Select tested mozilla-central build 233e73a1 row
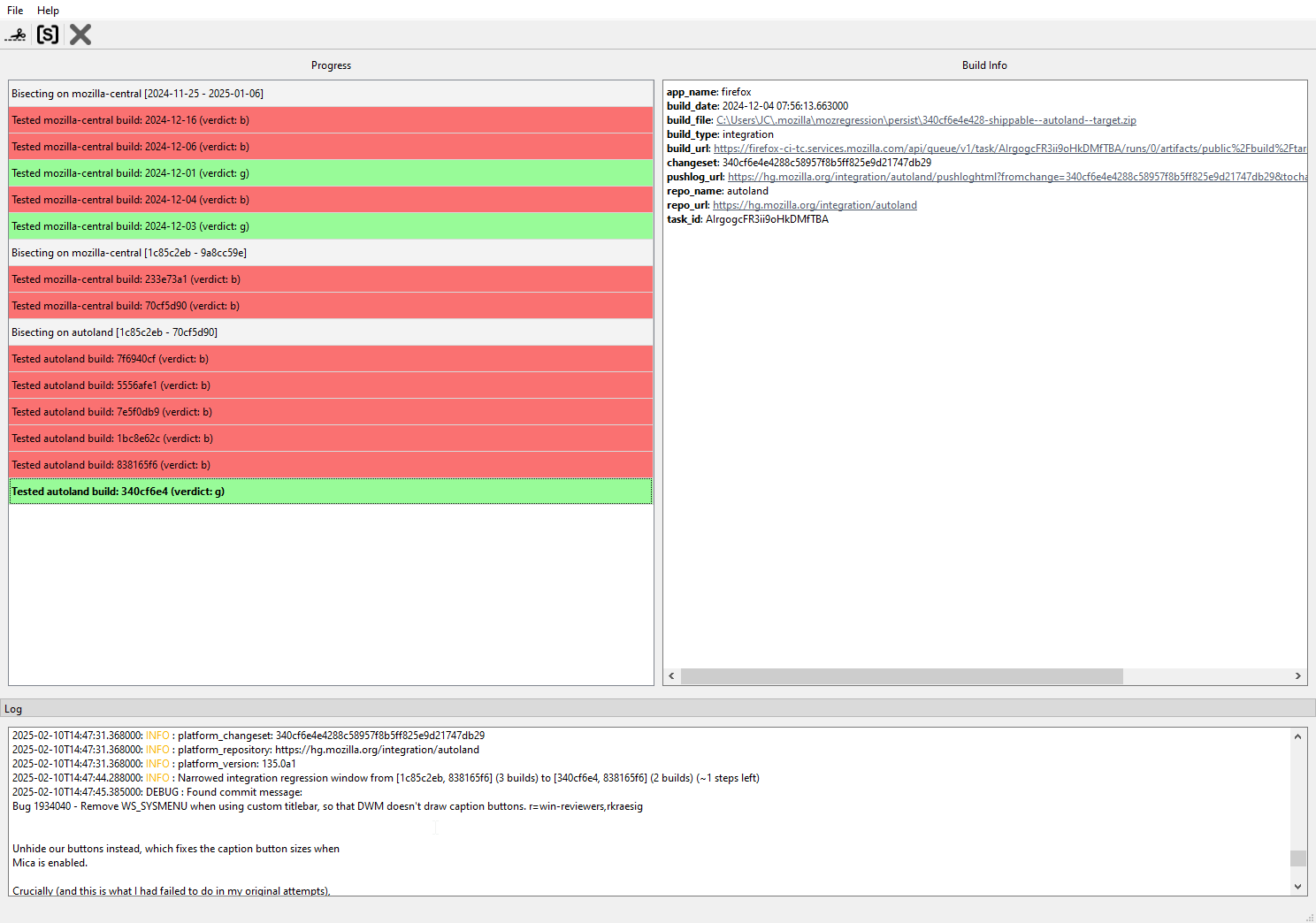The width and height of the screenshot is (1316, 923). click(x=331, y=279)
